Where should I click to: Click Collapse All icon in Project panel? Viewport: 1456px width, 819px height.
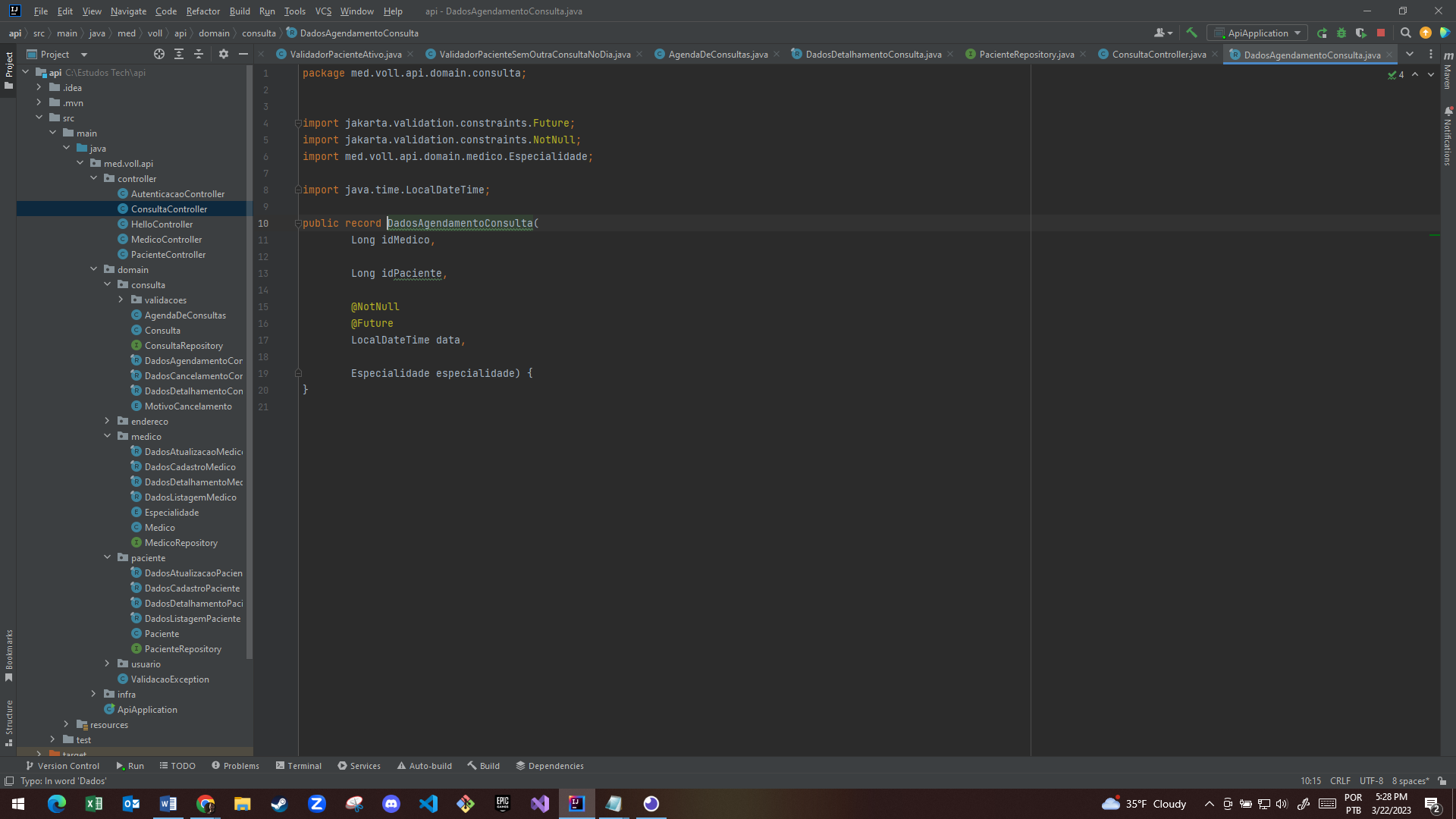(x=199, y=54)
